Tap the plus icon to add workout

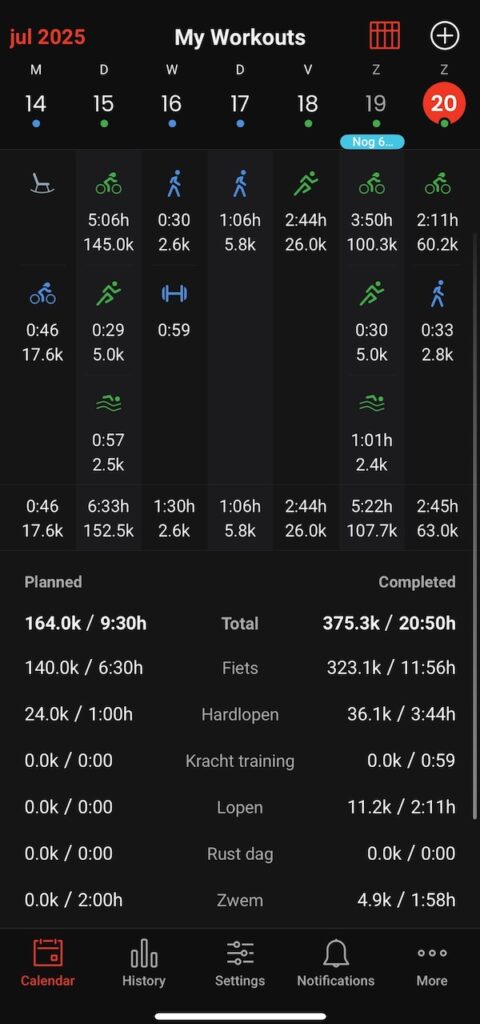(445, 35)
